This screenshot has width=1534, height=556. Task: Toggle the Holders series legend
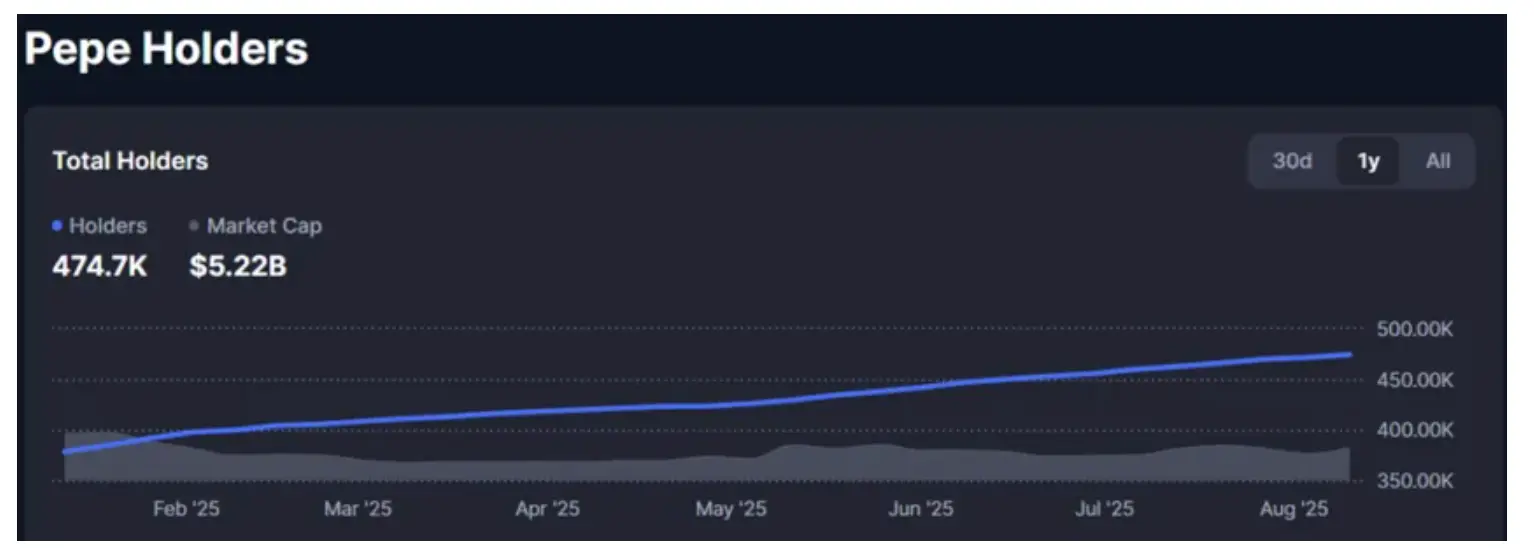click(100, 226)
